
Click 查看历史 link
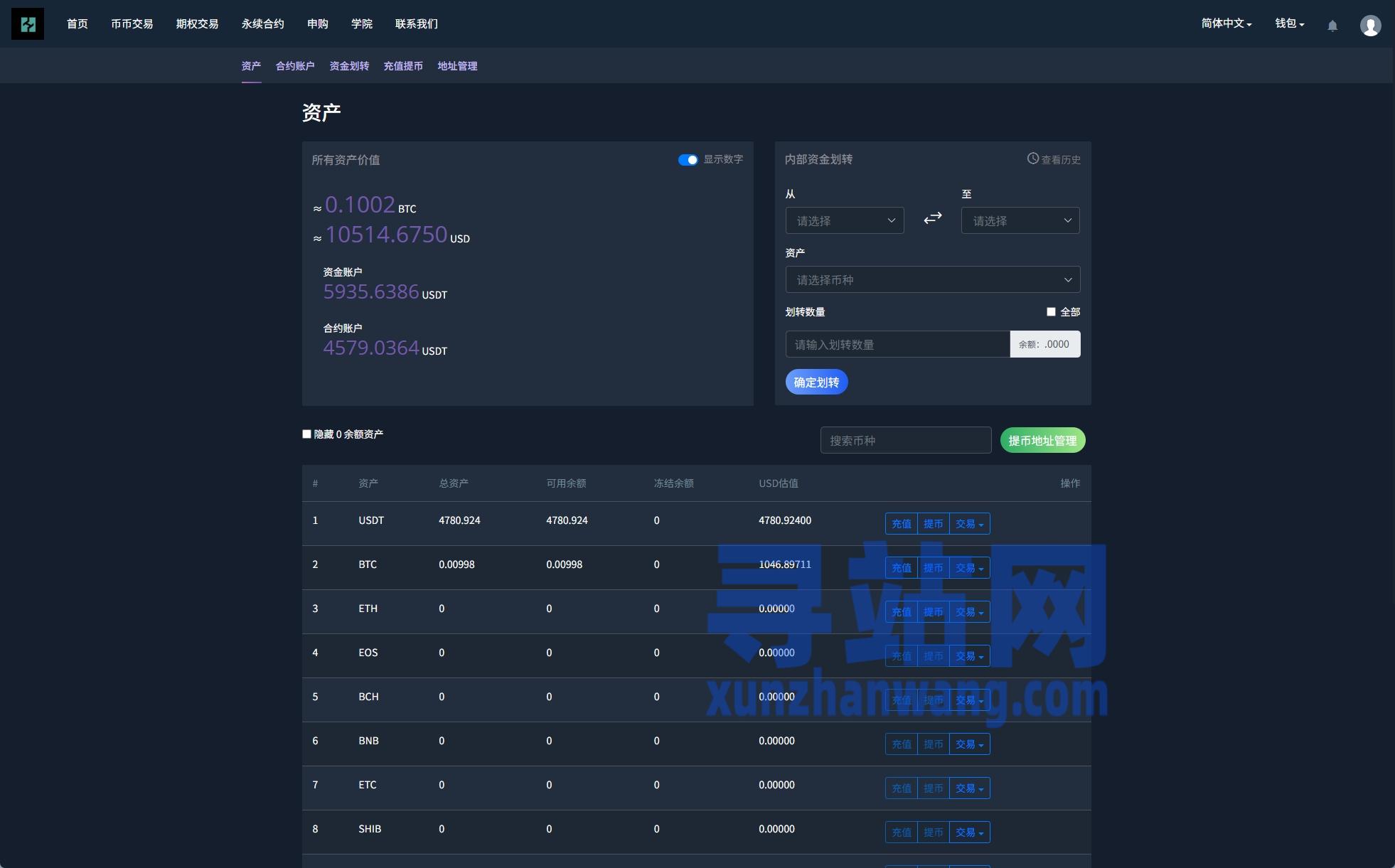(x=1061, y=160)
